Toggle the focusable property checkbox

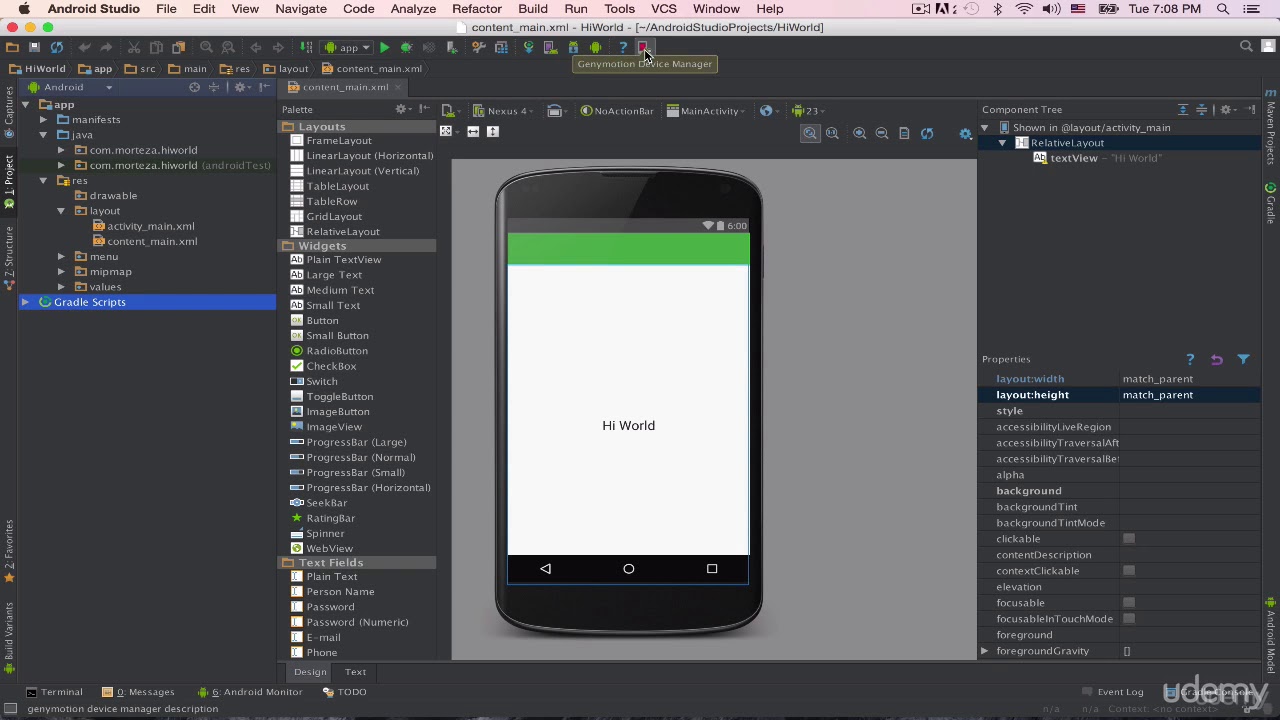(1129, 603)
